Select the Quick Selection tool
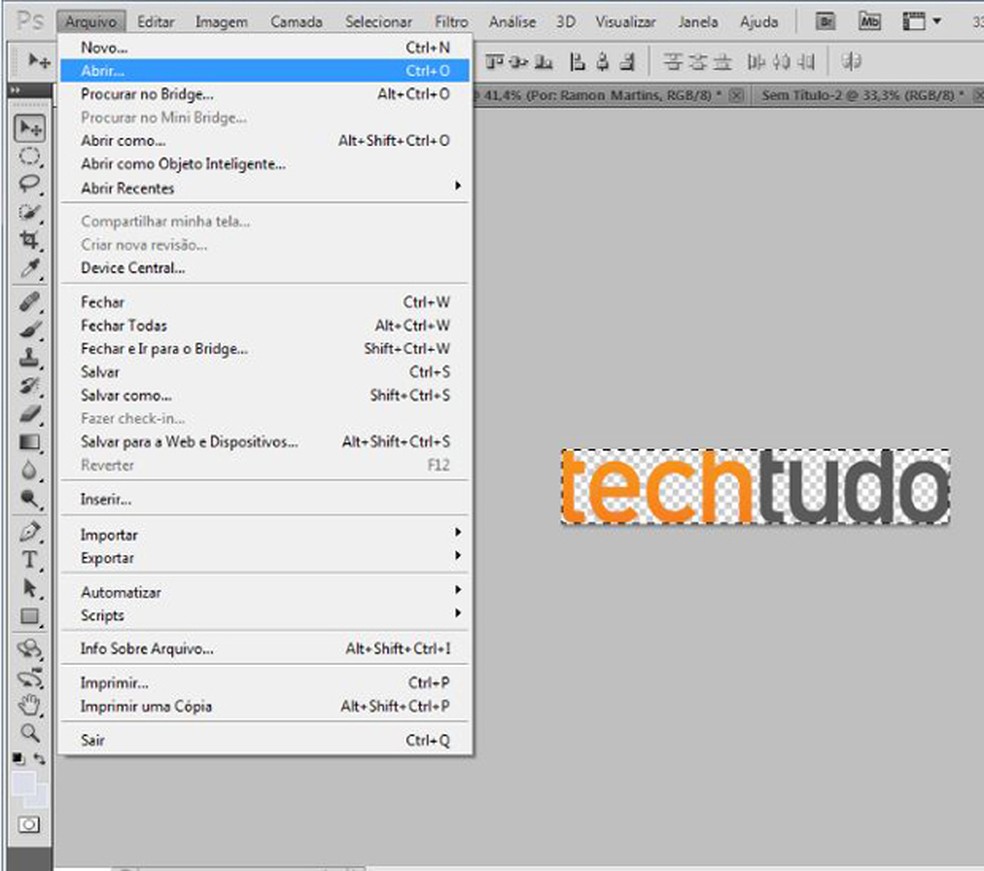 point(29,212)
